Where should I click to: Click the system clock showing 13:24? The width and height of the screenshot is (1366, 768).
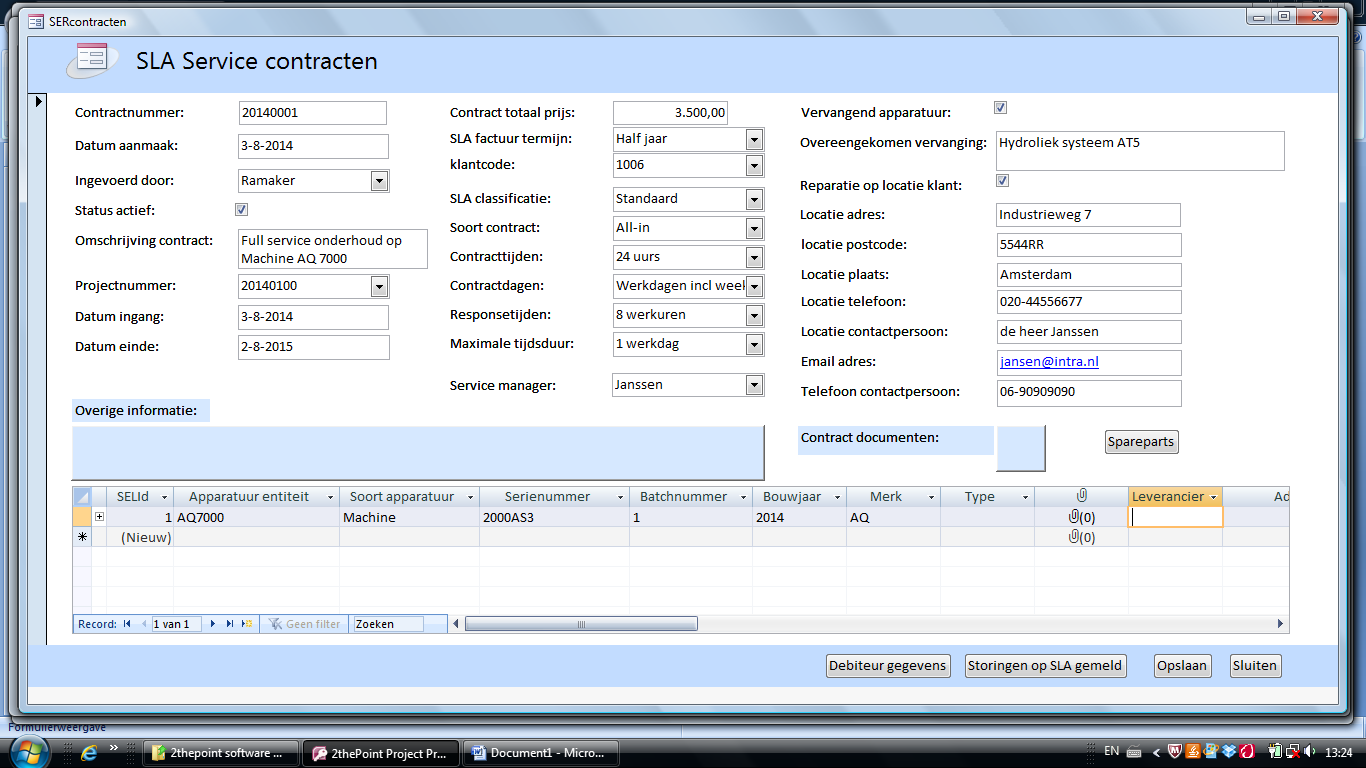coord(1338,752)
